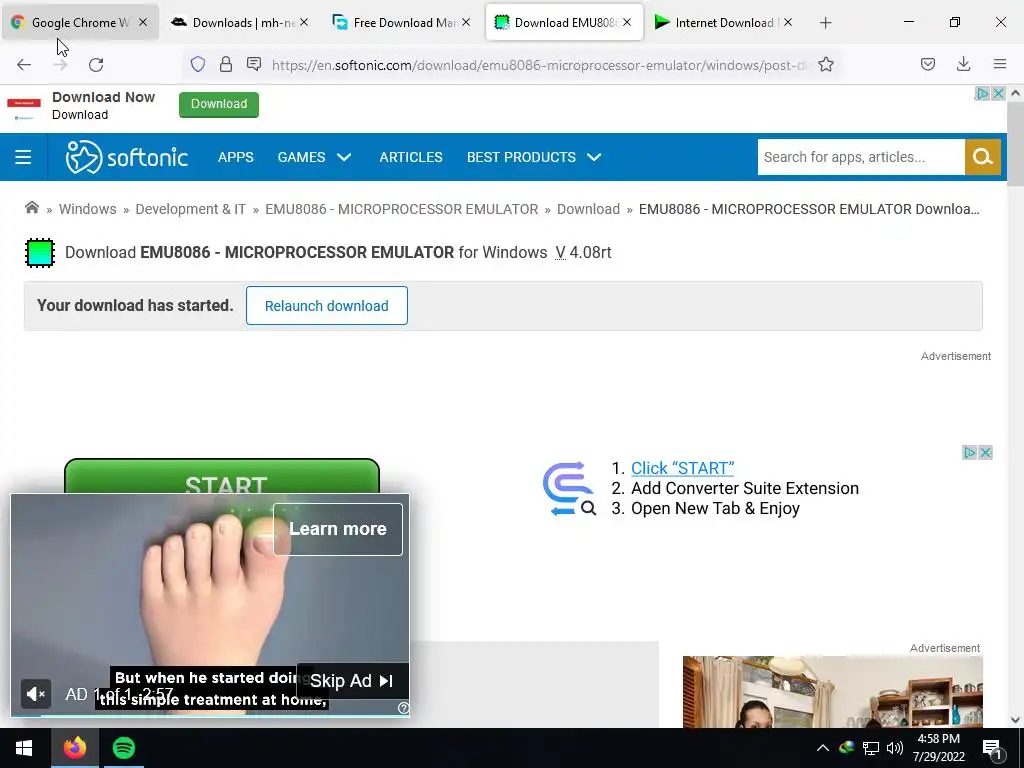The width and height of the screenshot is (1024, 768).
Task: Click the EMU8086 green chip icon
Action: pos(40,253)
